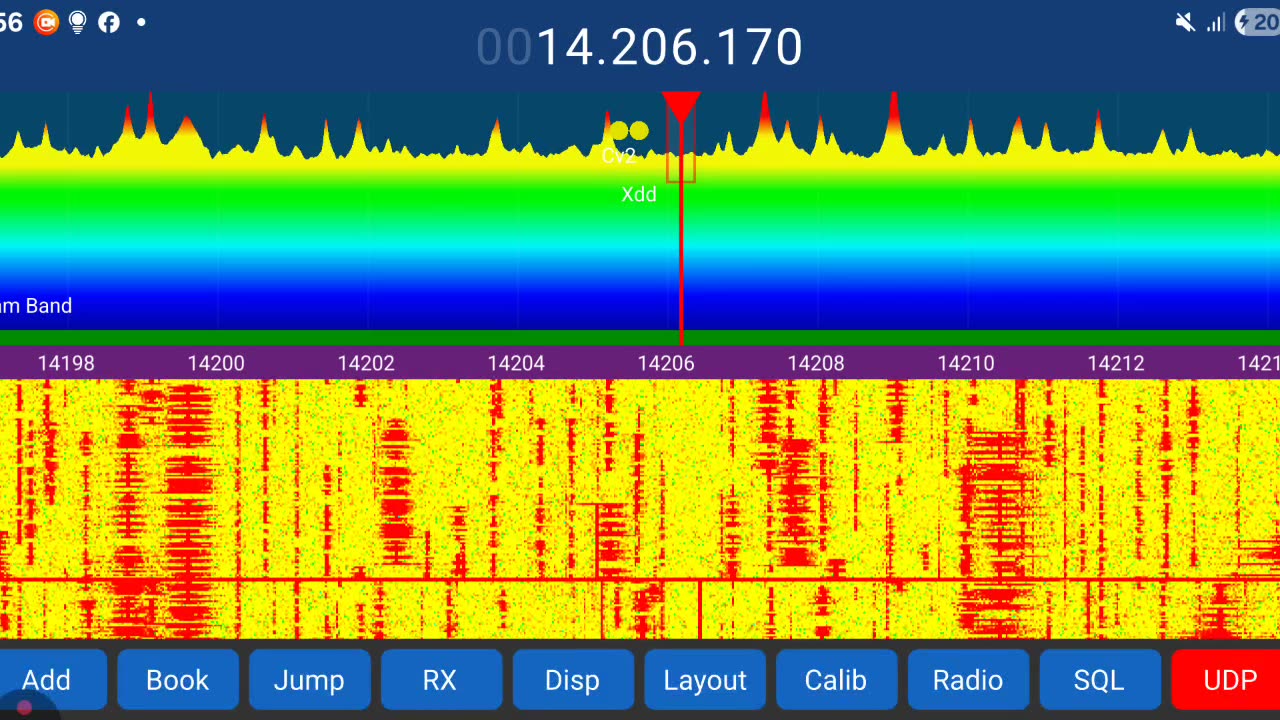
Task: Click the 14198 frequency scale label
Action: (x=66, y=363)
